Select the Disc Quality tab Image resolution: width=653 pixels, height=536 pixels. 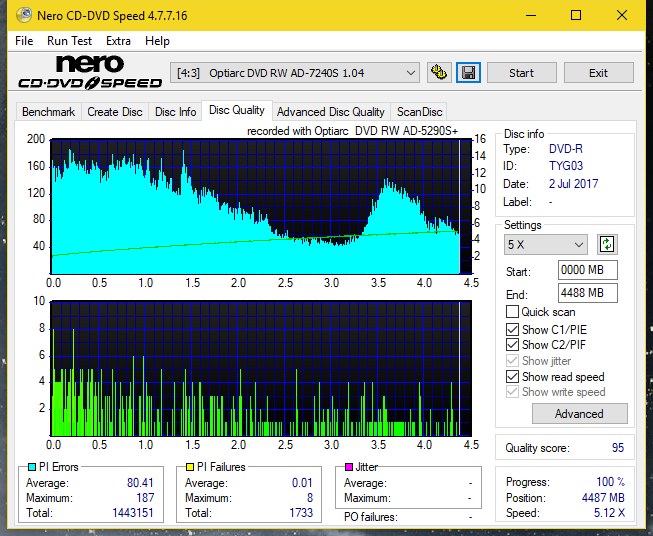pos(237,110)
